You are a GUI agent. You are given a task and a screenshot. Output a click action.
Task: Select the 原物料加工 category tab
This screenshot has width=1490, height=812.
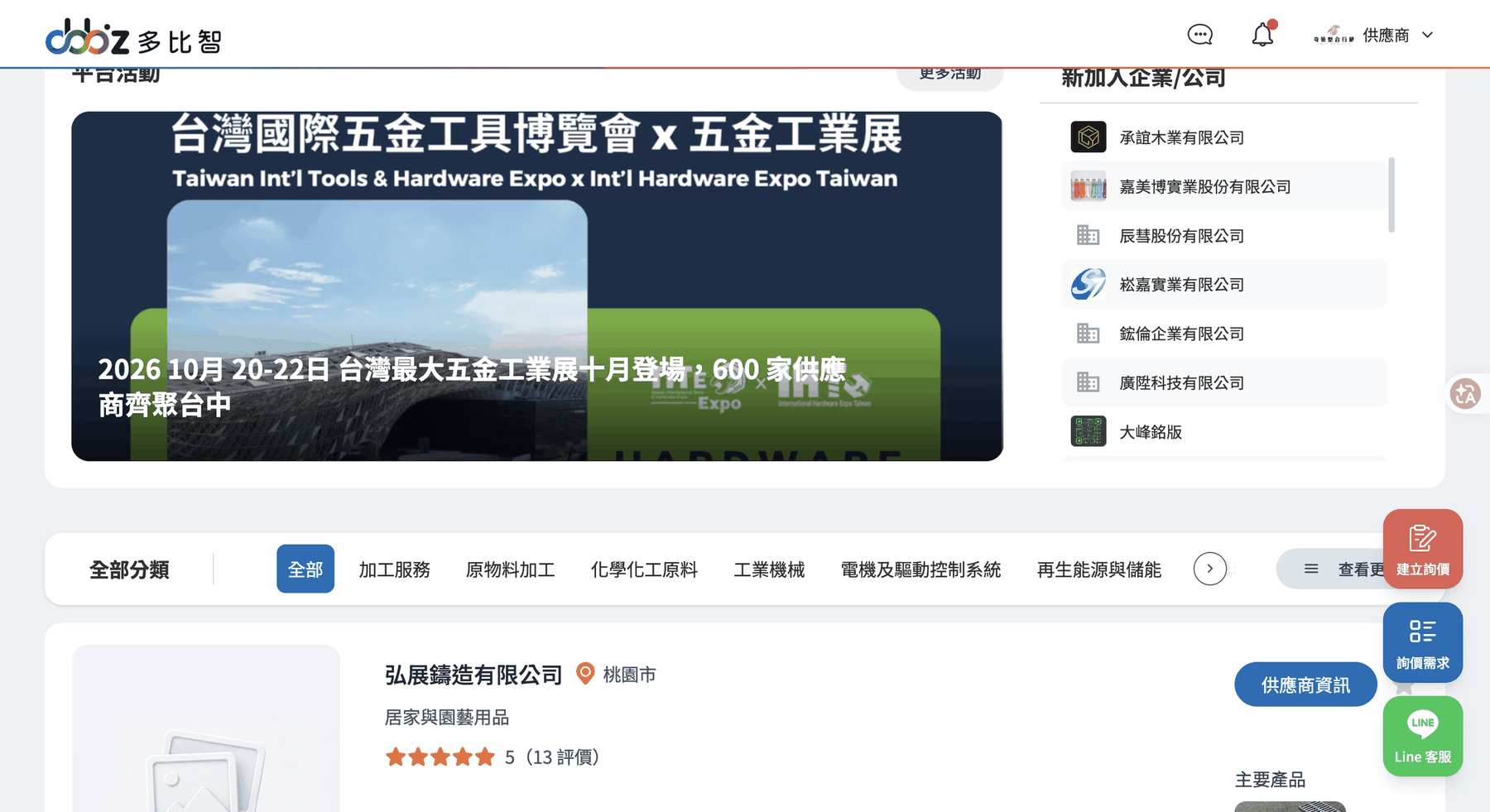point(511,569)
